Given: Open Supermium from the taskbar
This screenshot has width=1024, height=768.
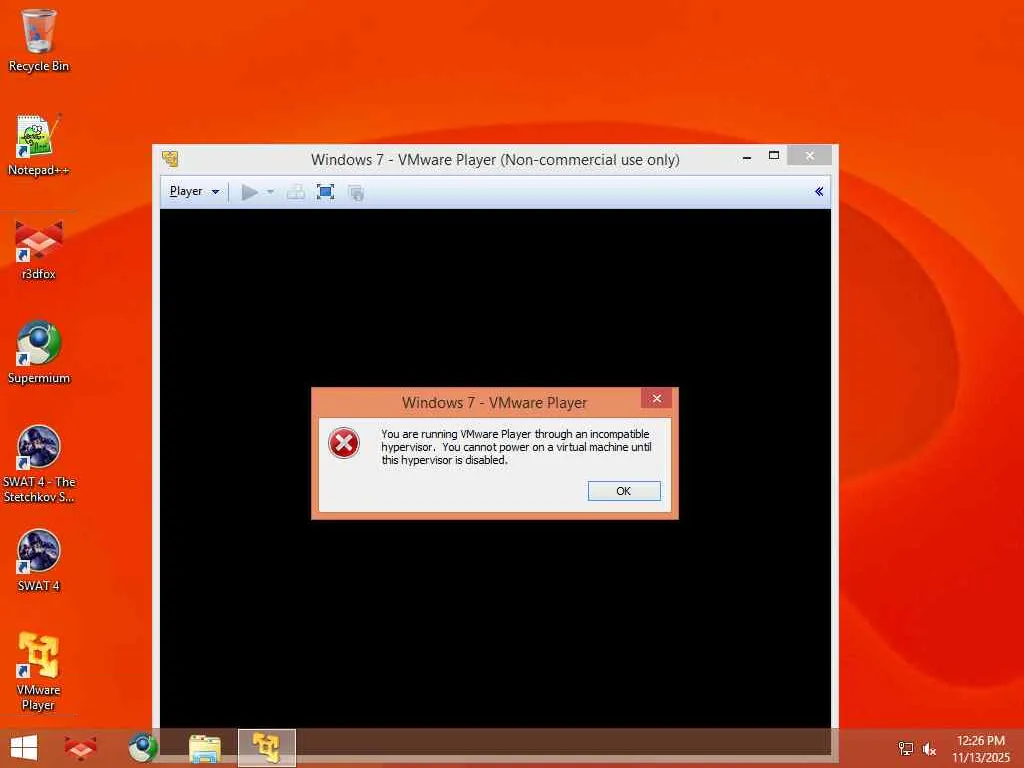Looking at the screenshot, I should click(143, 748).
